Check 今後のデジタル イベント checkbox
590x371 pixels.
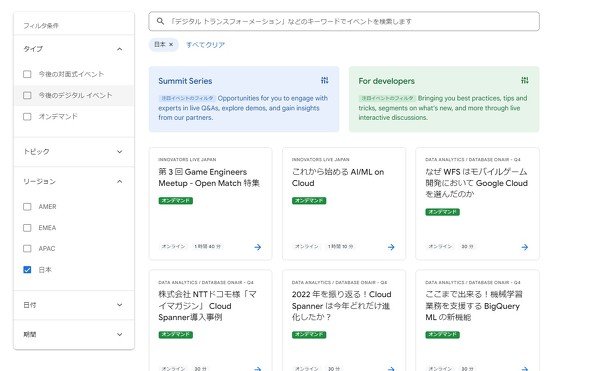(27, 95)
